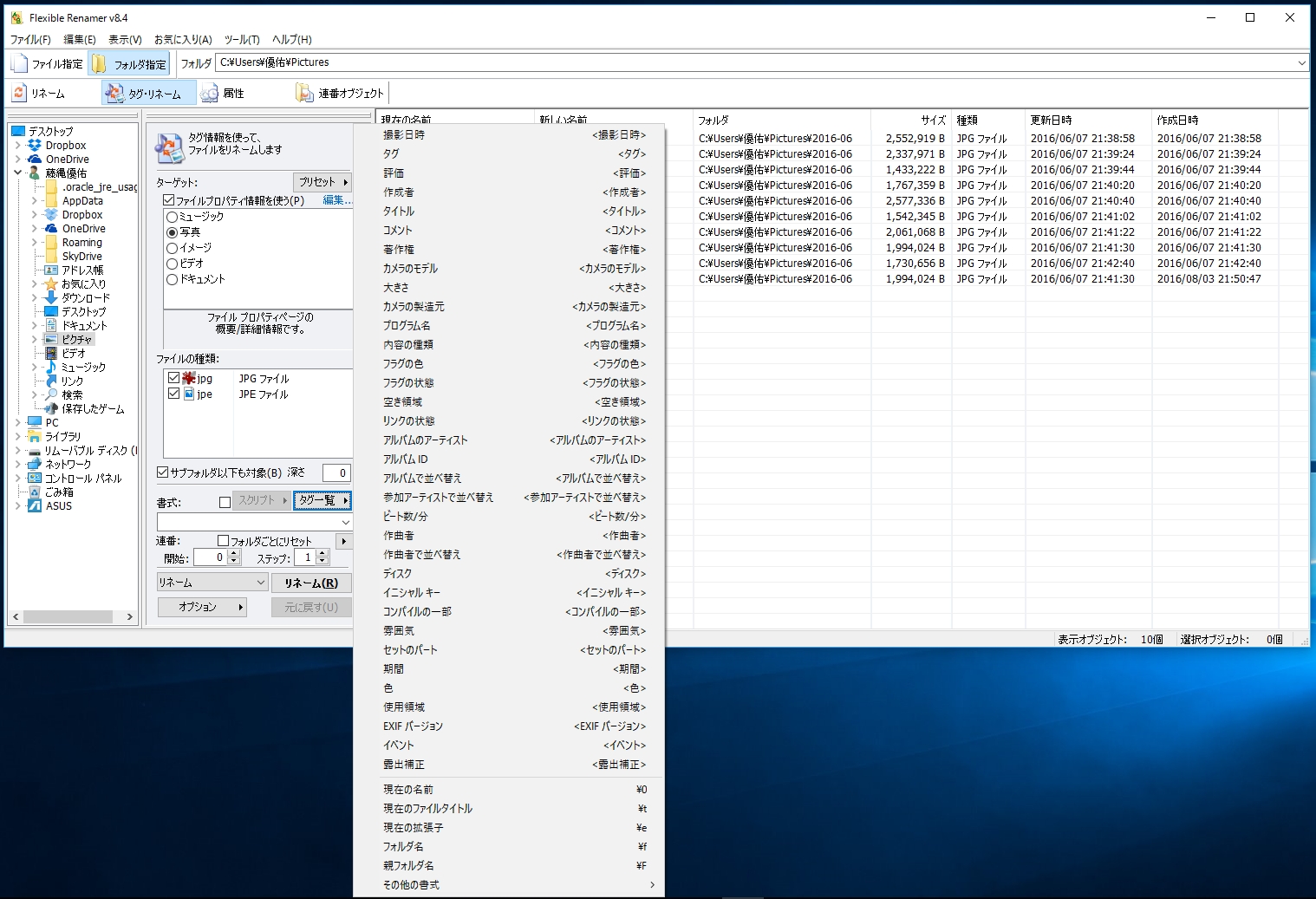Select the ミュージック radio button
Image resolution: width=1316 pixels, height=899 pixels.
point(172,217)
